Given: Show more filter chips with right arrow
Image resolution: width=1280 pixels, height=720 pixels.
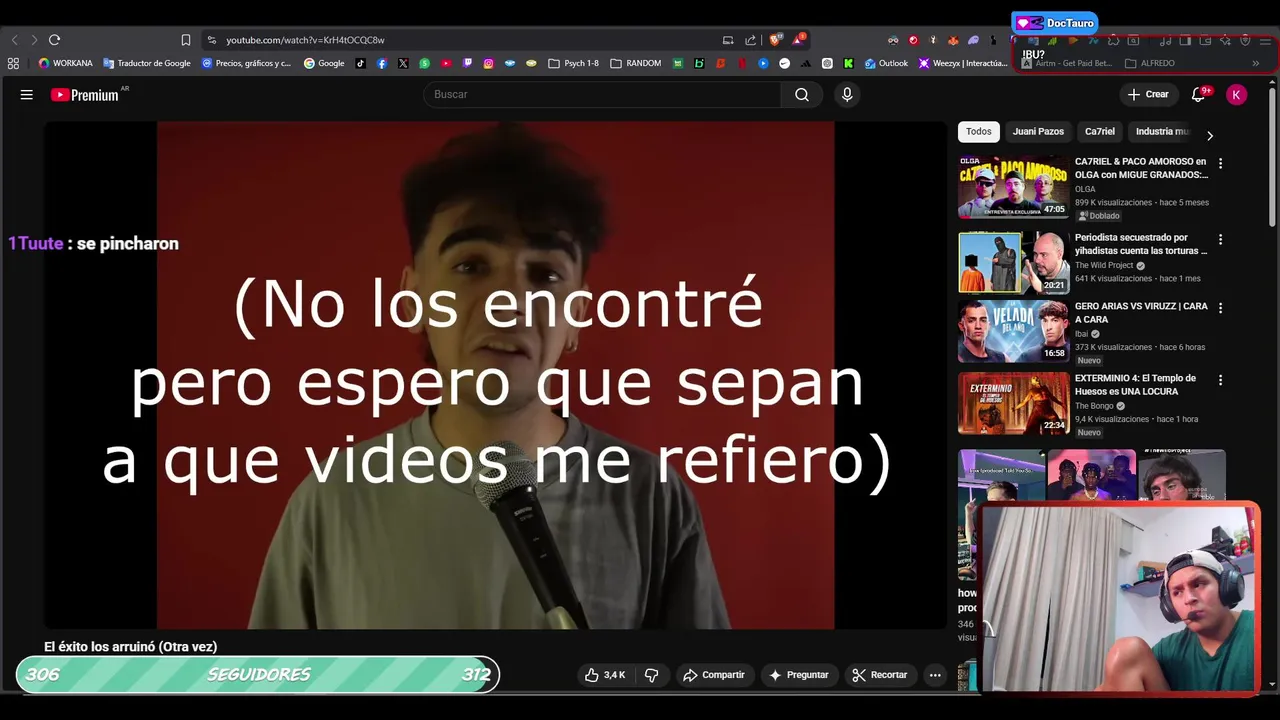Looking at the screenshot, I should coord(1210,136).
